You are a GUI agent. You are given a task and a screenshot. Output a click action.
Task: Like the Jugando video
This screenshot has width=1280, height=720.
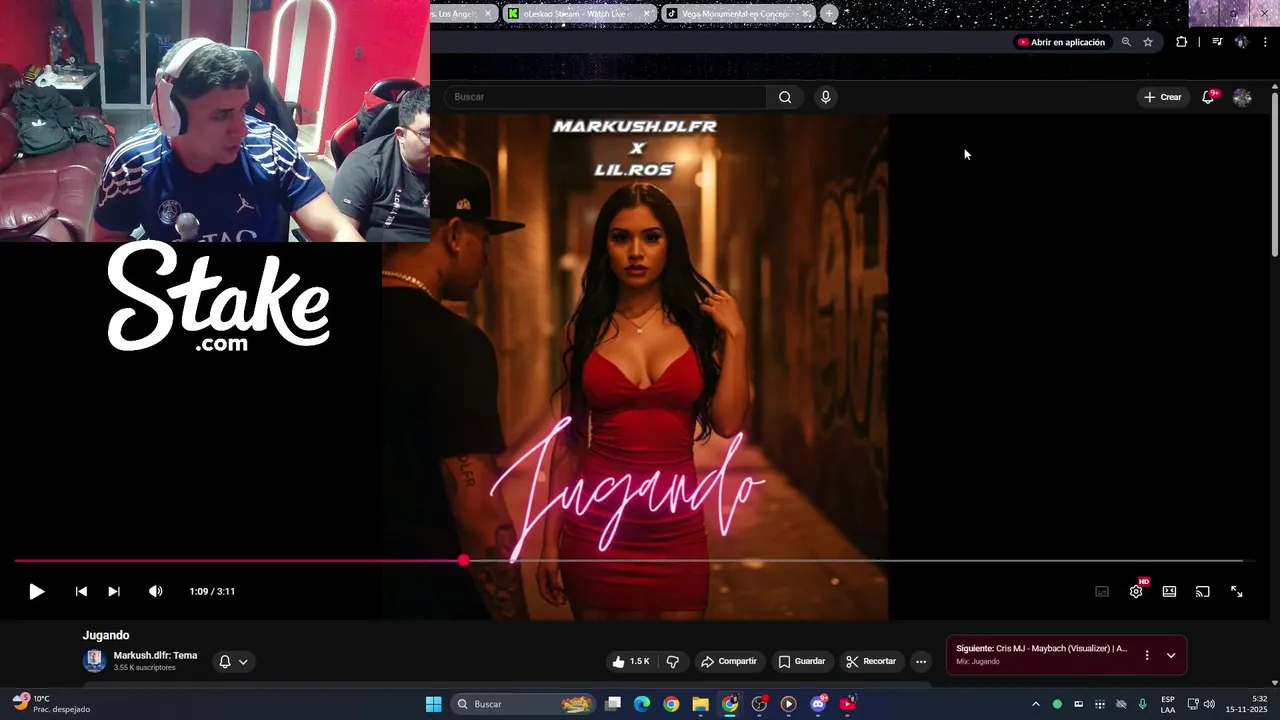pos(631,661)
